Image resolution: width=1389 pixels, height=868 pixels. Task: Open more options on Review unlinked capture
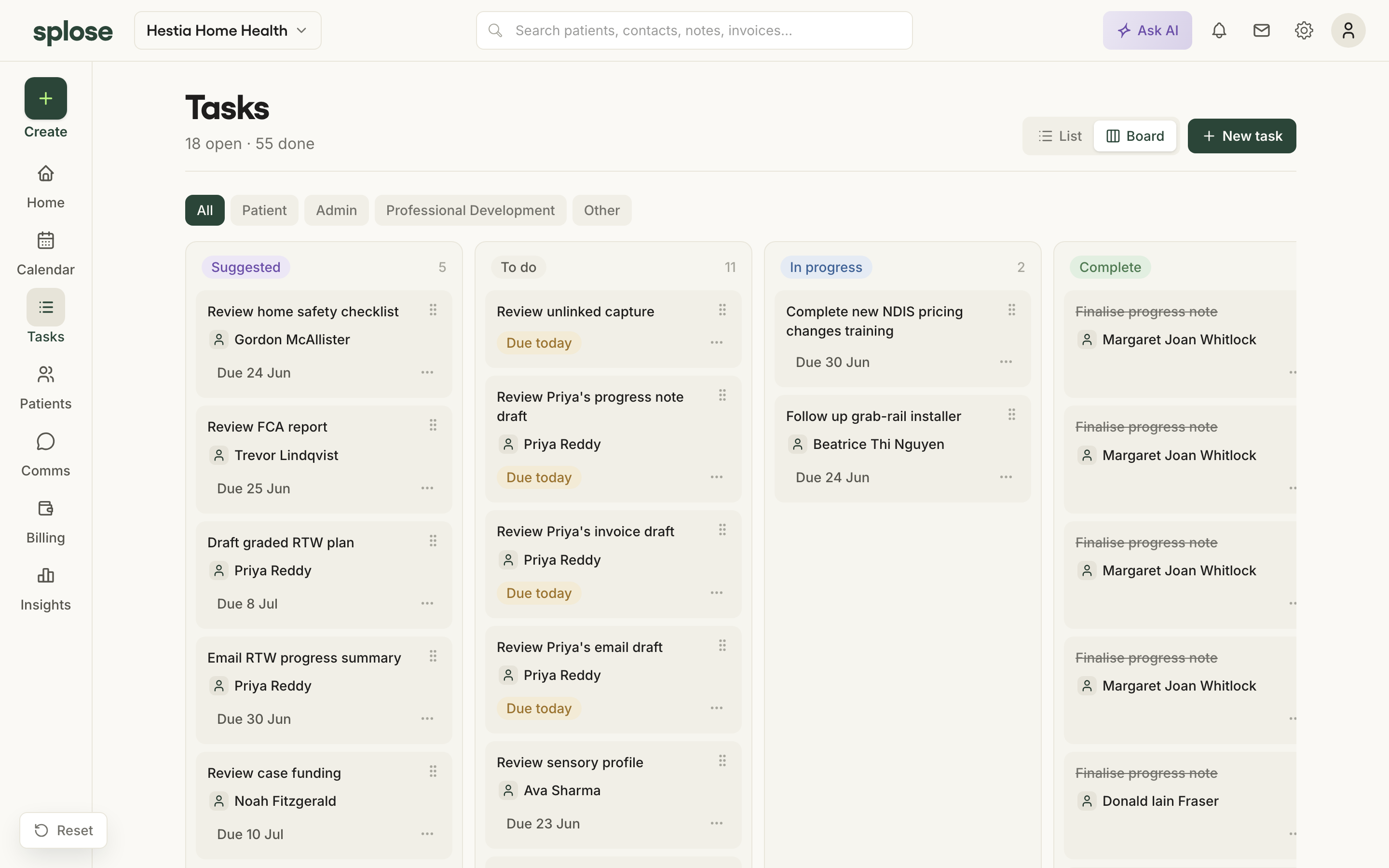tap(717, 343)
